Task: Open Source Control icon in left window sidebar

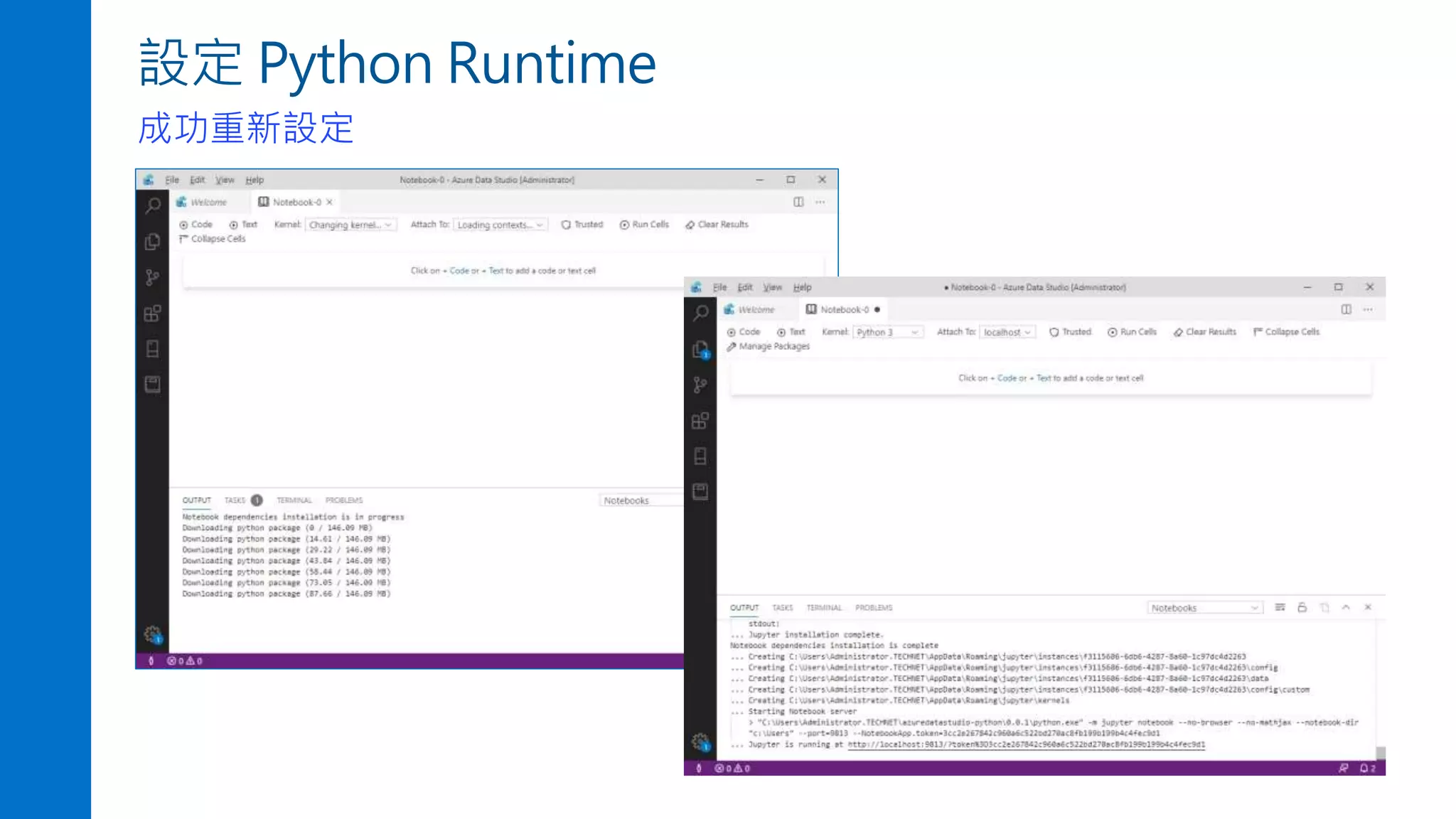Action: [x=152, y=277]
